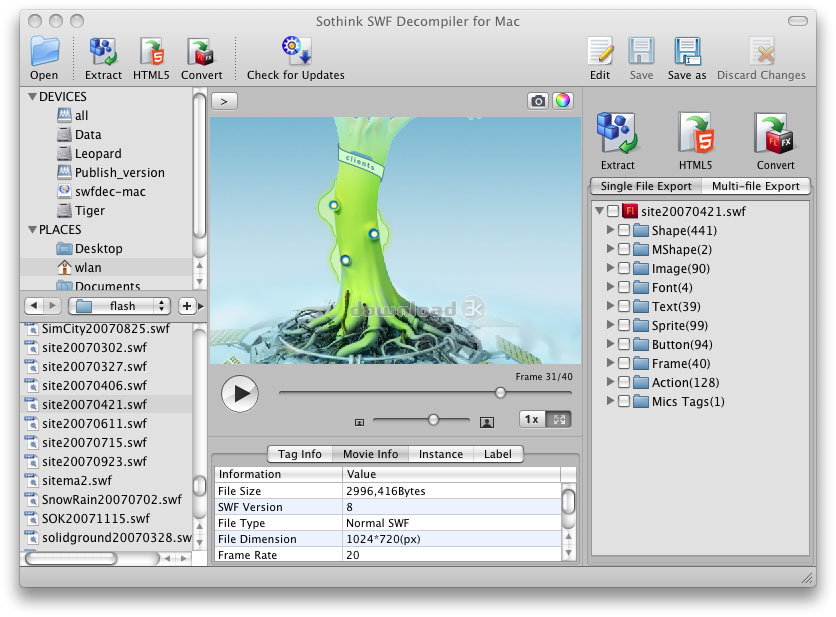This screenshot has width=836, height=617.
Task: Click the fit-to-window icon next to 1x
Action: click(559, 419)
